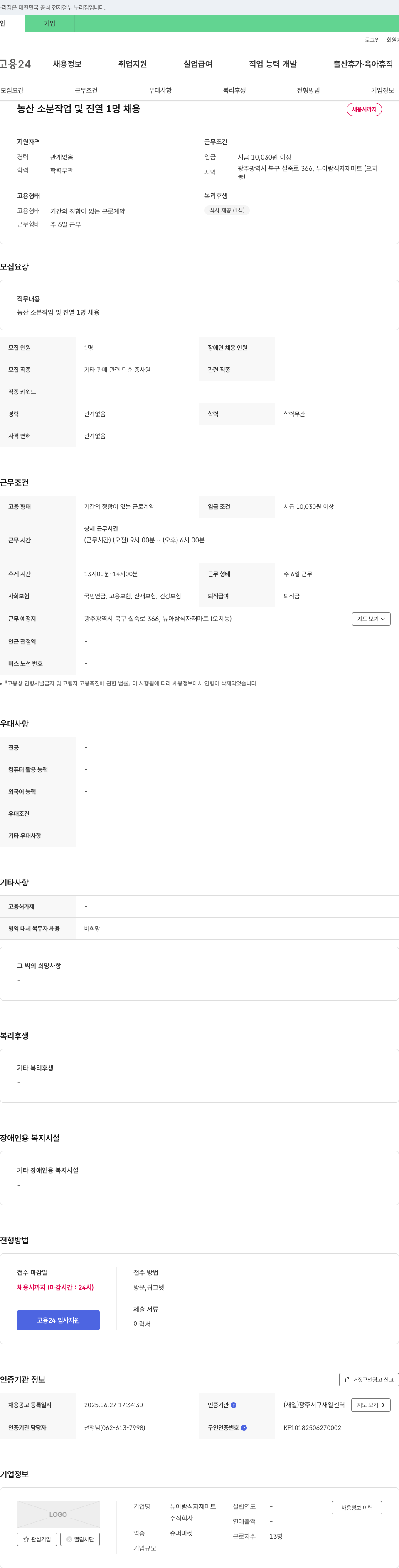The width and height of the screenshot is (399, 1568).
Task: Jump to 우대사항 section tab
Action: pyautogui.click(x=160, y=90)
